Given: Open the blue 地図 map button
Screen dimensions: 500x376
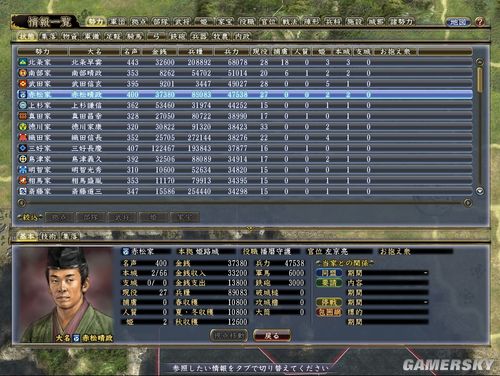Looking at the screenshot, I should [x=458, y=22].
